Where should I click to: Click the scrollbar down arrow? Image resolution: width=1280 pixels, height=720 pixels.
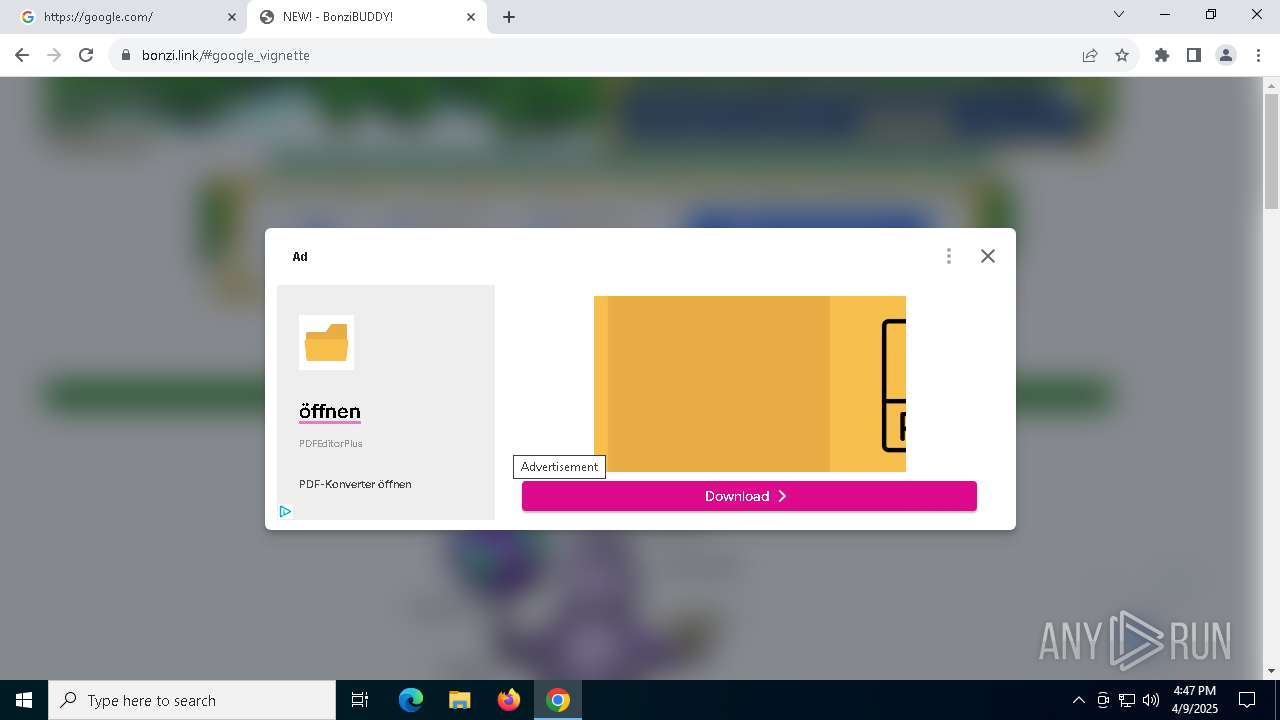1271,671
